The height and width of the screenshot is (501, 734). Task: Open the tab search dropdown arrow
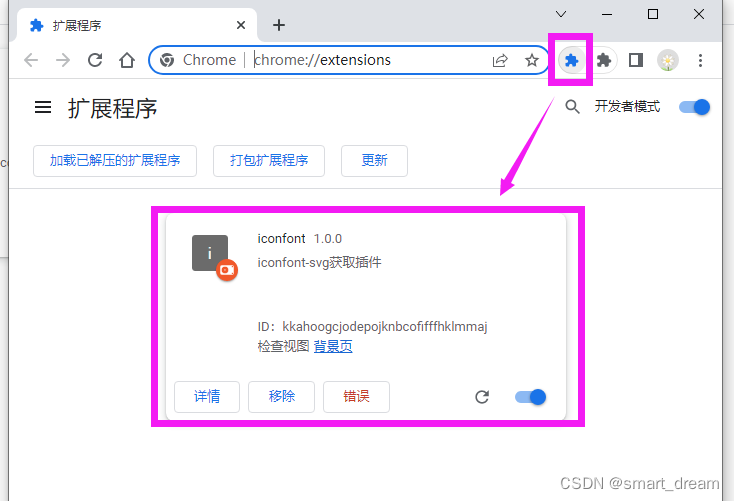(x=561, y=14)
